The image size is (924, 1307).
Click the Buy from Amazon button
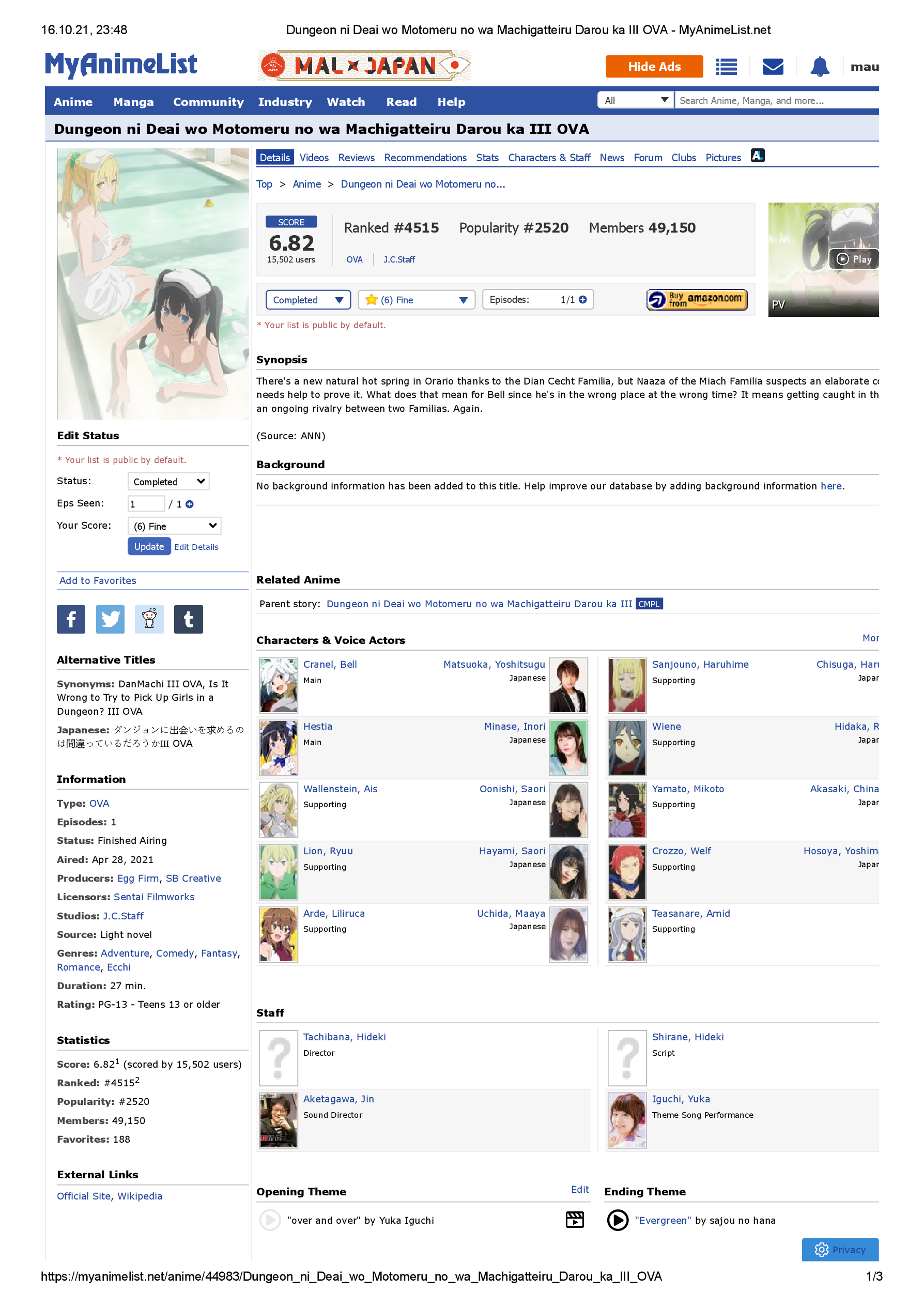[697, 299]
